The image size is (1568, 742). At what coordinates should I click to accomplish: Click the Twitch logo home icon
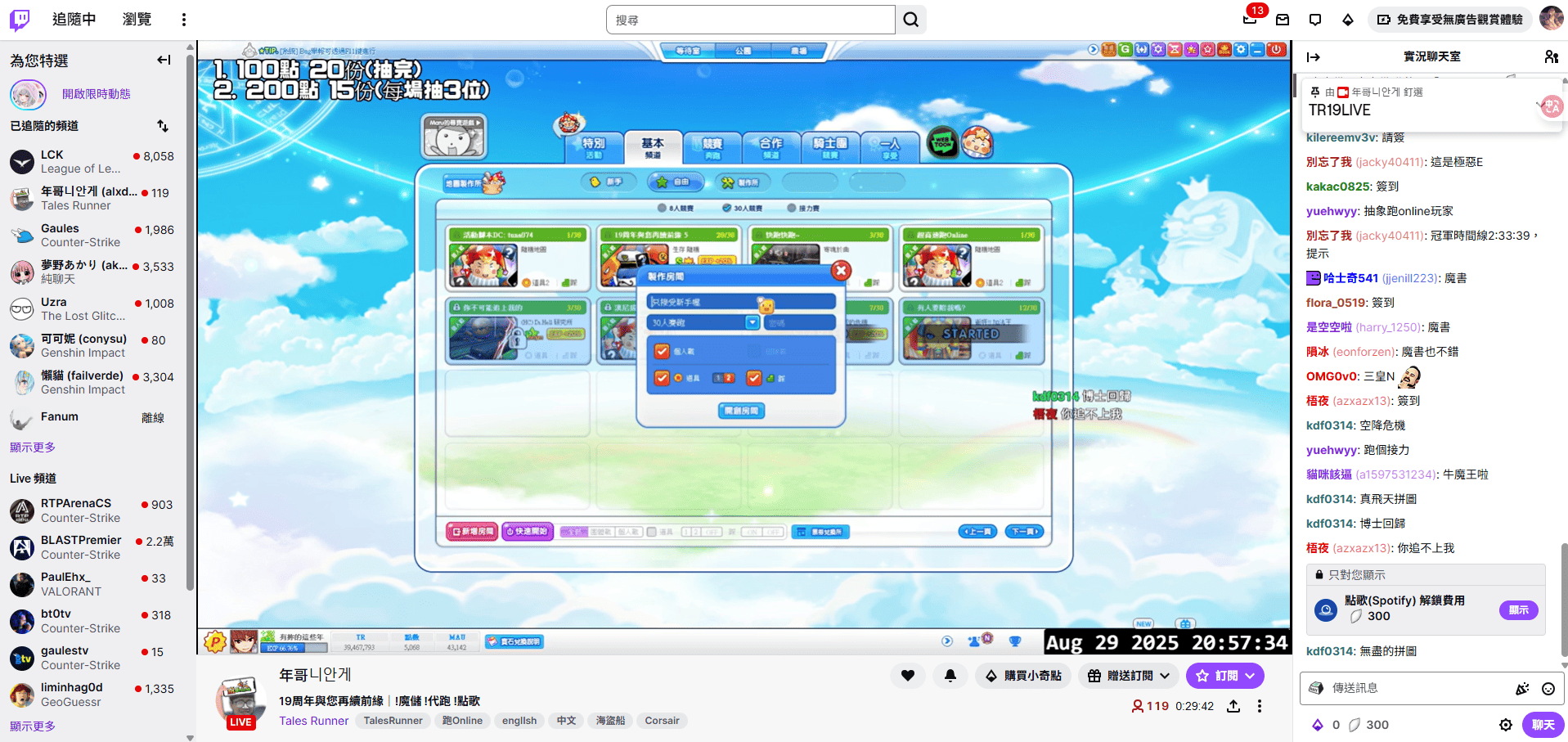(20, 20)
